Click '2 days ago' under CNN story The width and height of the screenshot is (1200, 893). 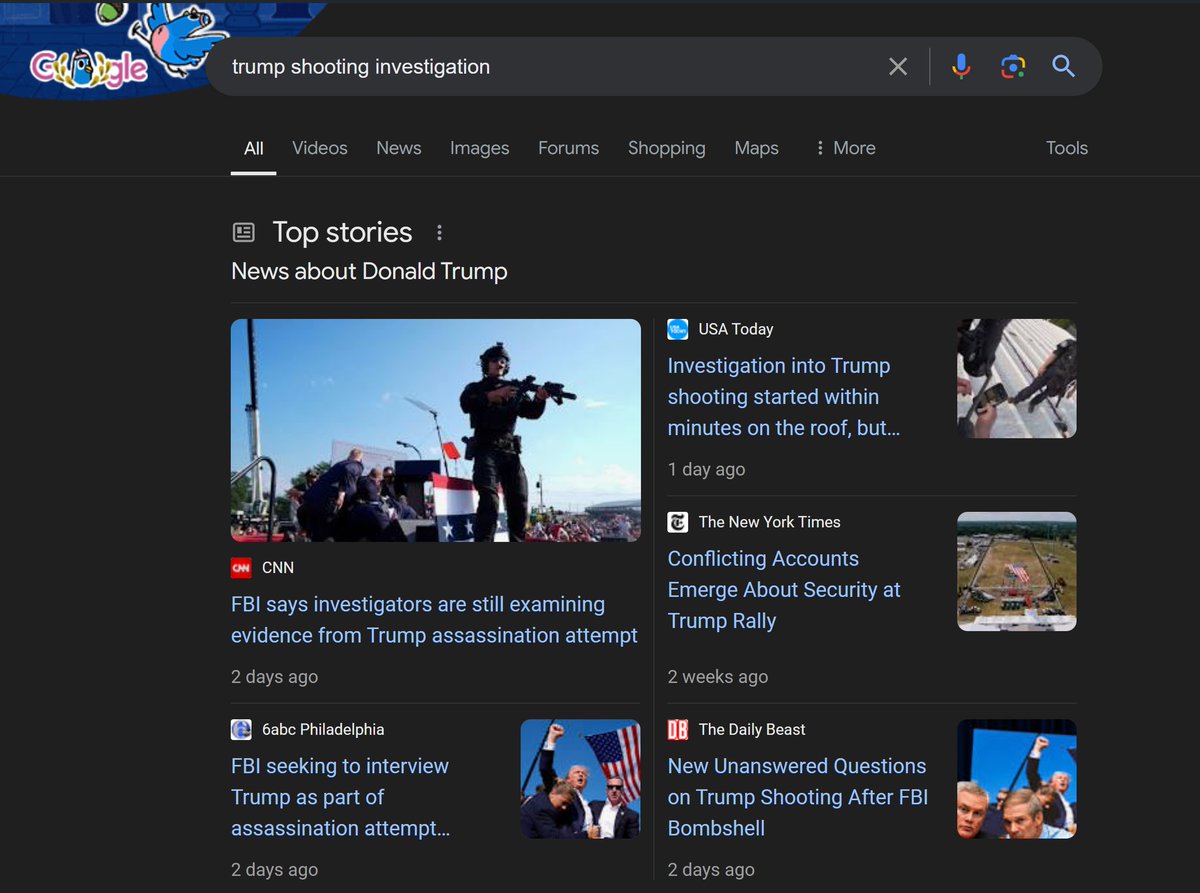(275, 677)
